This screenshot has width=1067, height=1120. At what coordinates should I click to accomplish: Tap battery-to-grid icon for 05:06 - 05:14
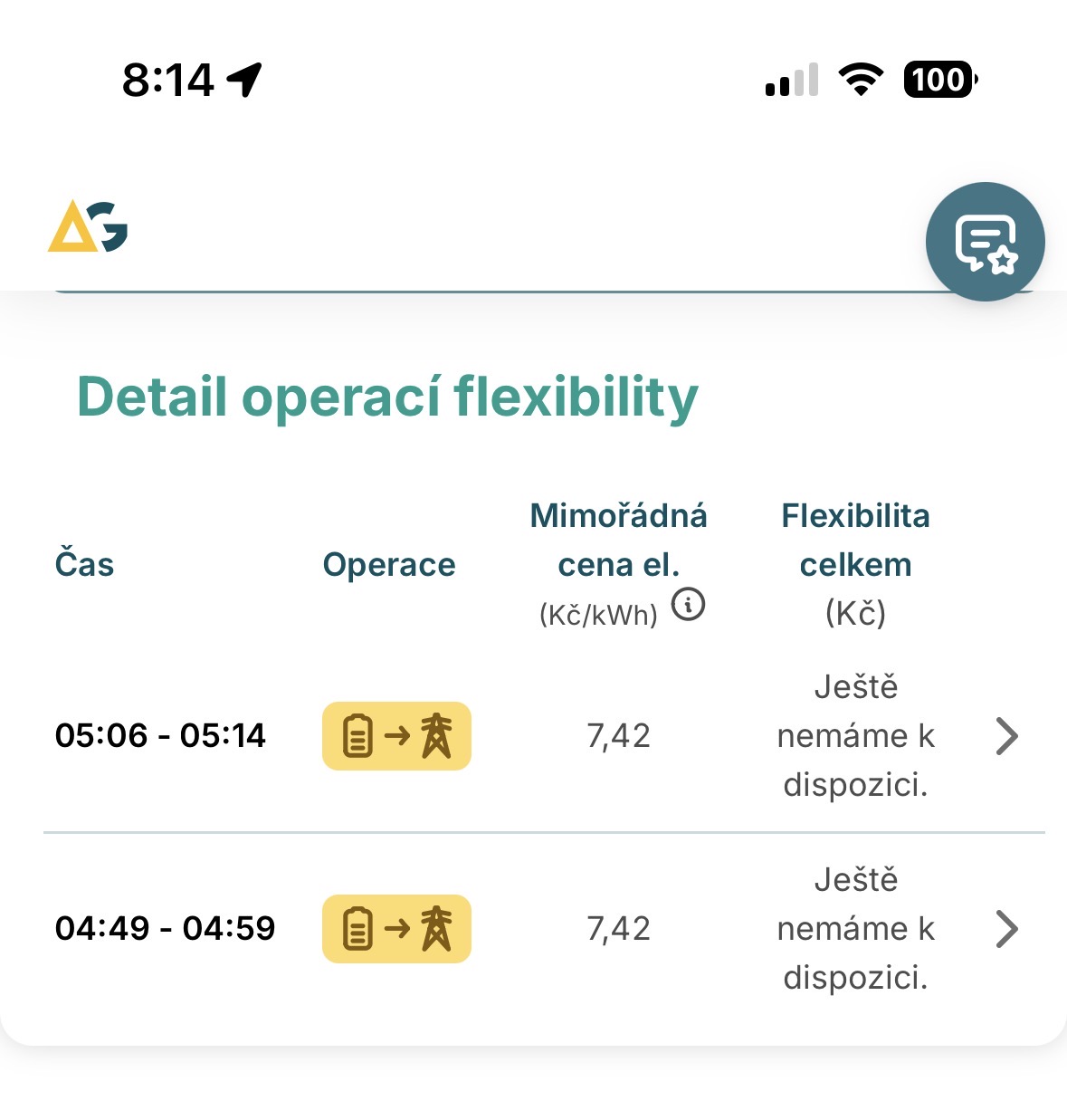396,736
